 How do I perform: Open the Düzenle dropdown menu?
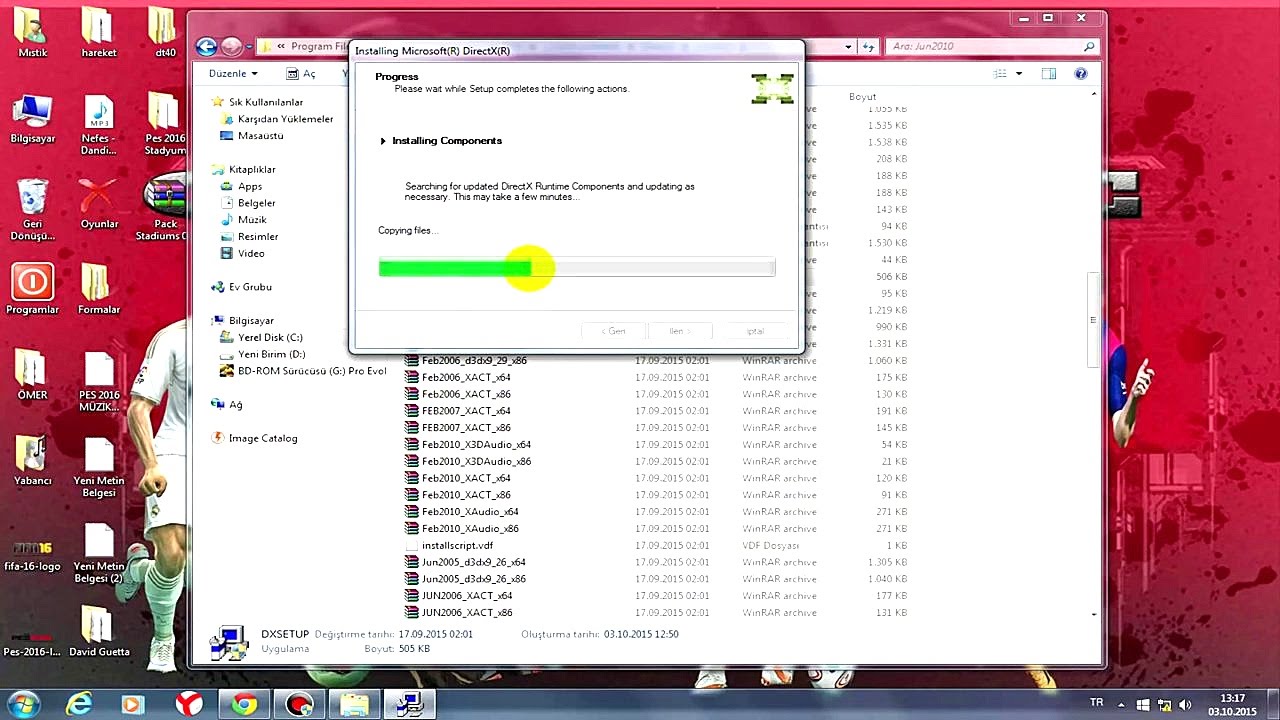(233, 74)
